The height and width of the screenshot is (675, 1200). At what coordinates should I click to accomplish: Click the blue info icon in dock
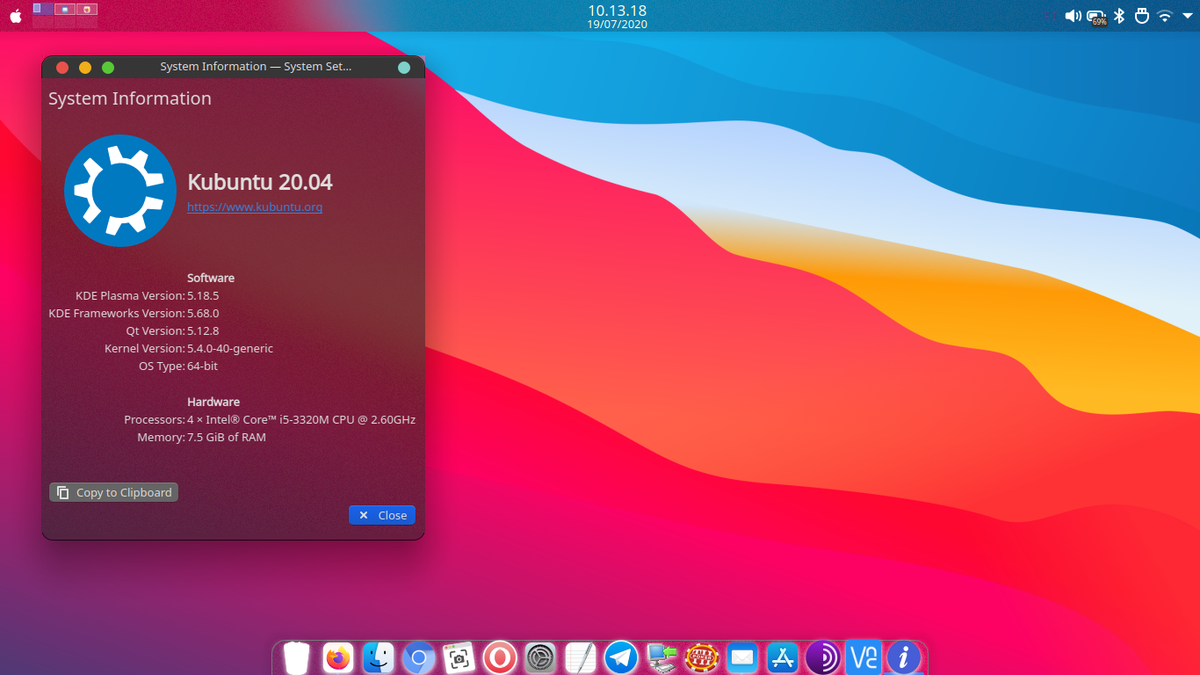[904, 657]
